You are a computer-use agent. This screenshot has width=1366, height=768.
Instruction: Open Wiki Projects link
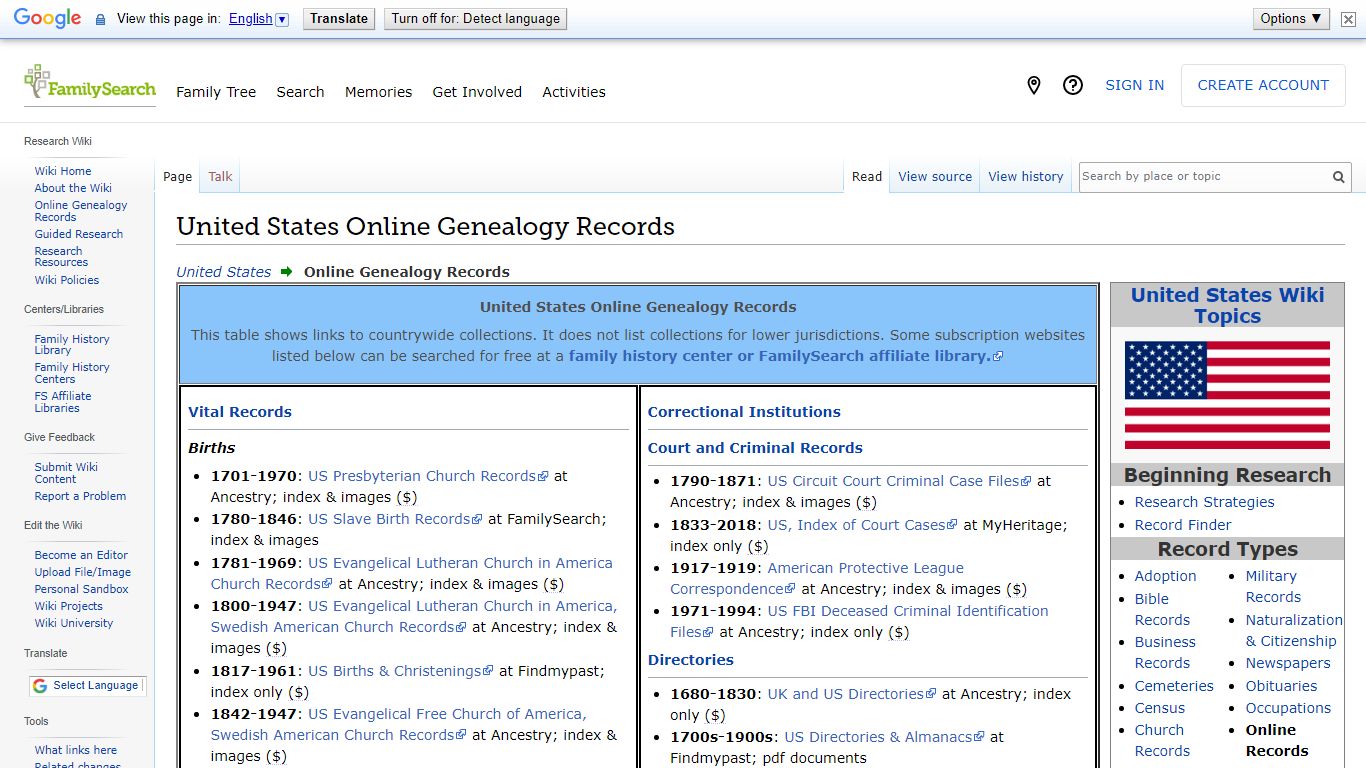click(69, 606)
